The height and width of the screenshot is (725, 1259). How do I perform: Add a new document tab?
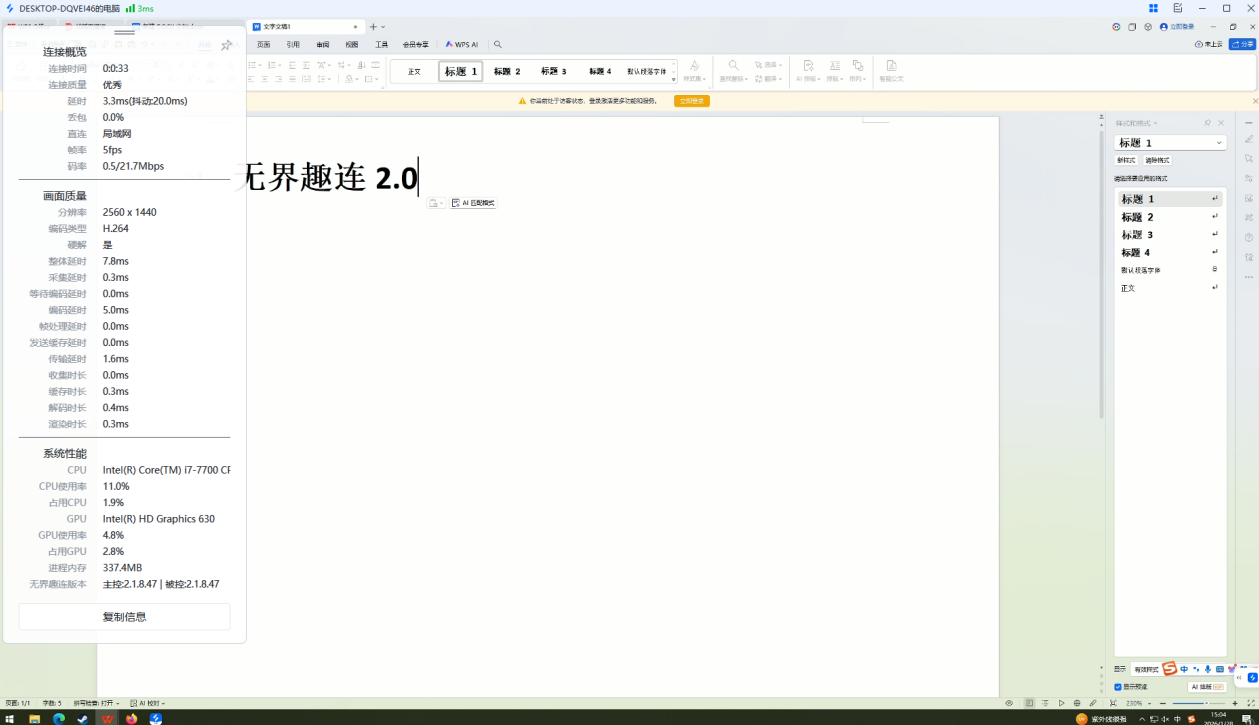click(373, 27)
